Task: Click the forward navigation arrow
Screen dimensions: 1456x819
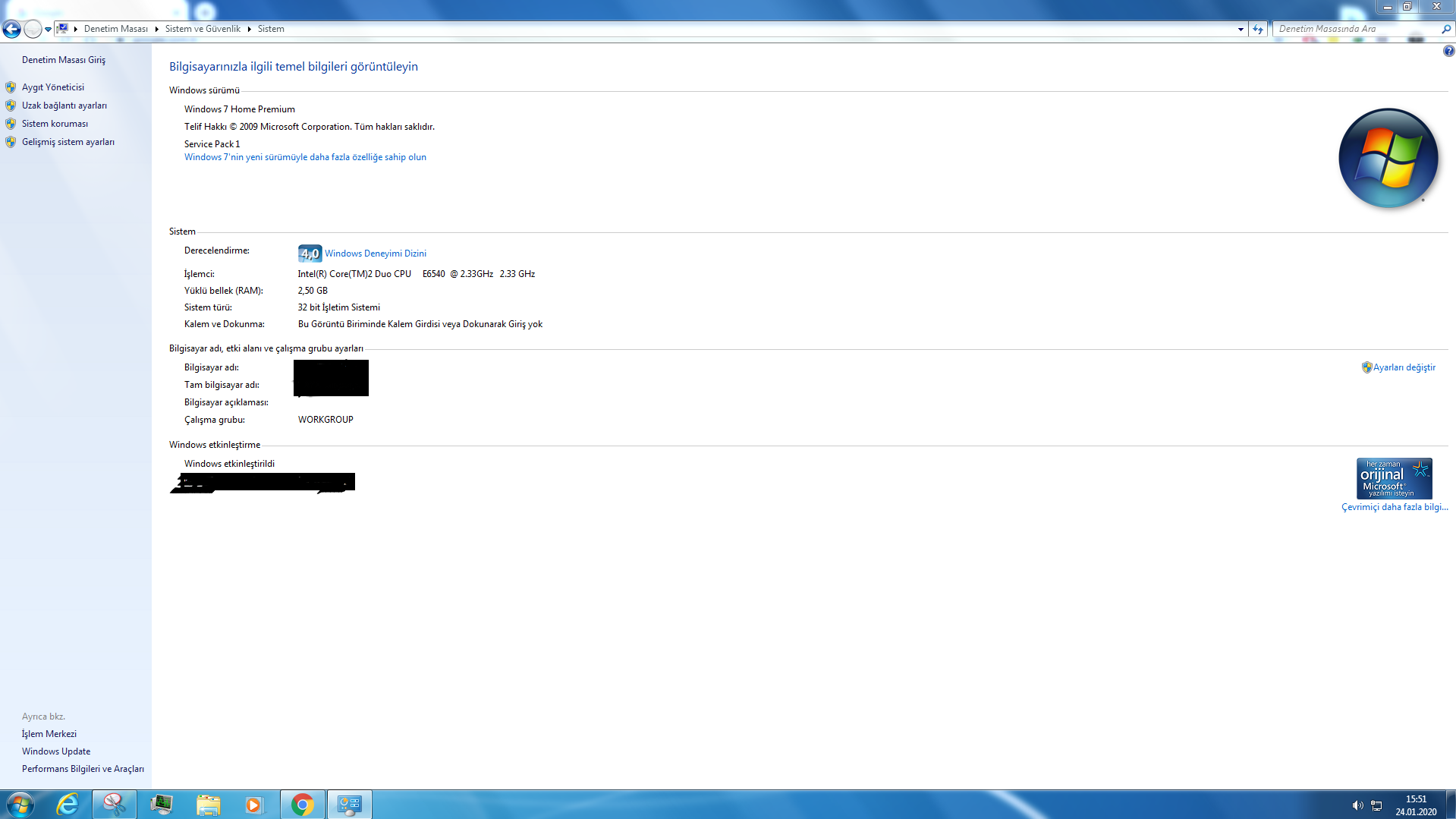Action: [x=33, y=29]
